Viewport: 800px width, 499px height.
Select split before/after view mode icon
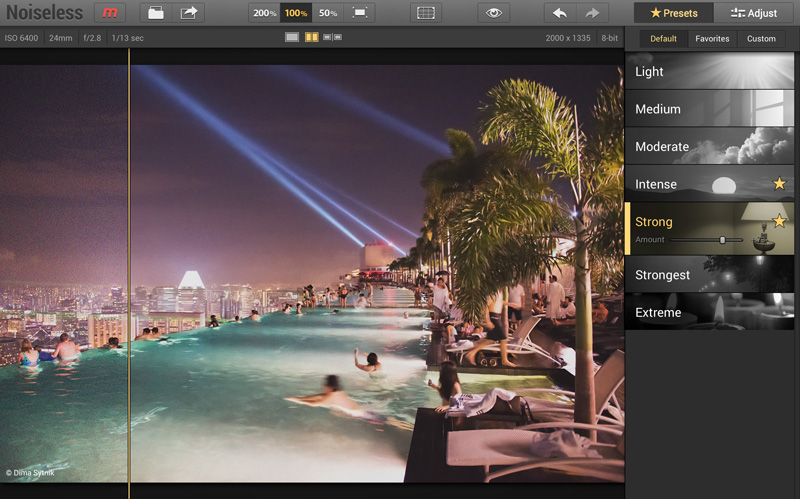pyautogui.click(x=312, y=37)
